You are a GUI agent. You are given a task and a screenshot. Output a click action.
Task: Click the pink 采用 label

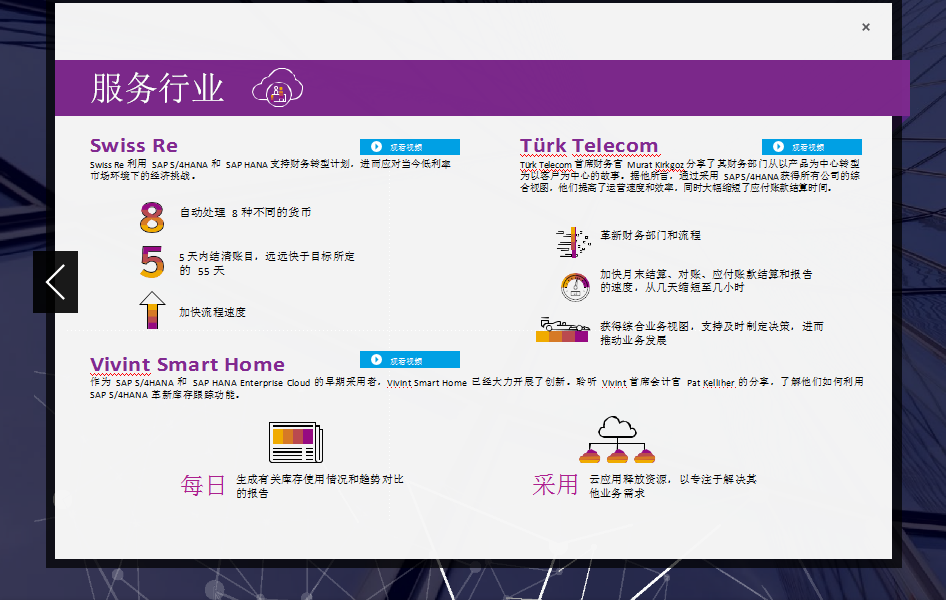click(x=555, y=486)
